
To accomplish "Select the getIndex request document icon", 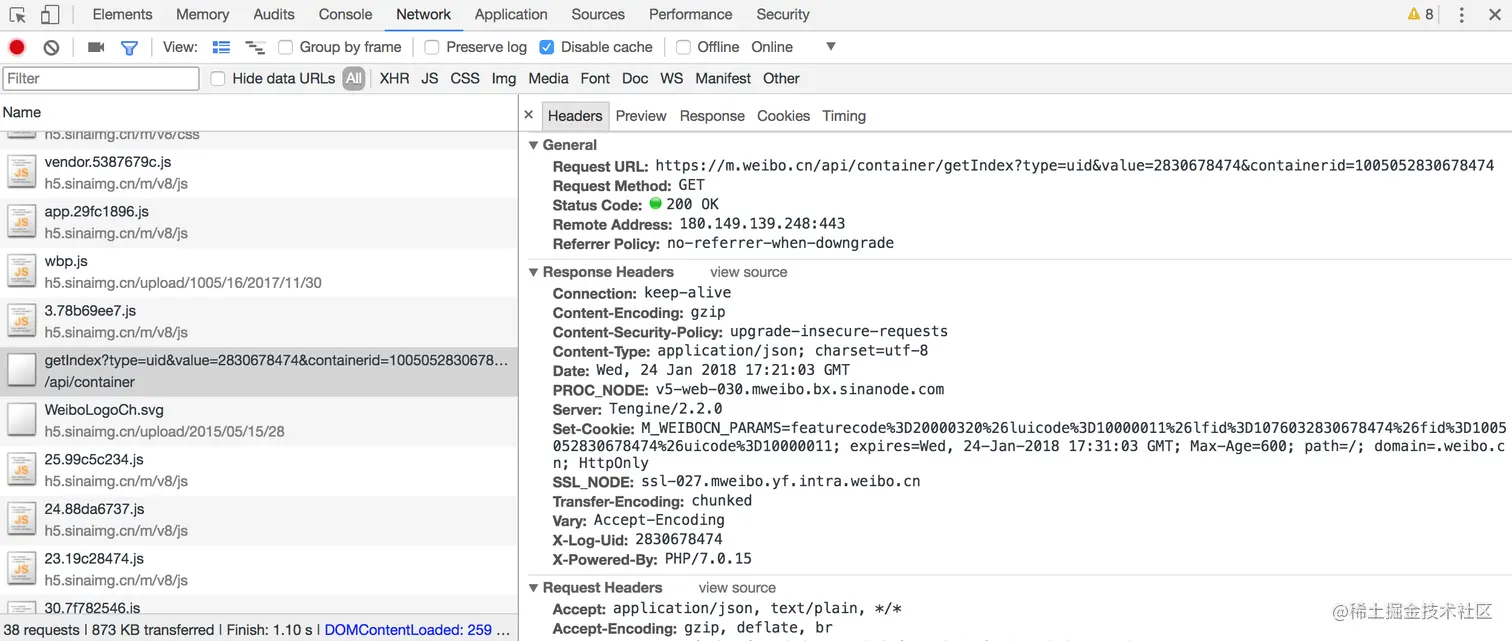I will click(x=22, y=371).
